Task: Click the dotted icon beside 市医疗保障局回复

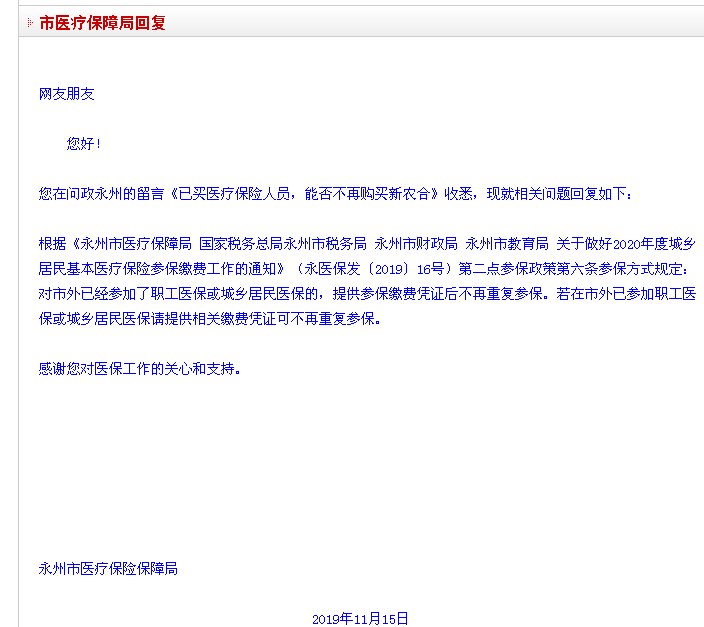Action: point(30,22)
